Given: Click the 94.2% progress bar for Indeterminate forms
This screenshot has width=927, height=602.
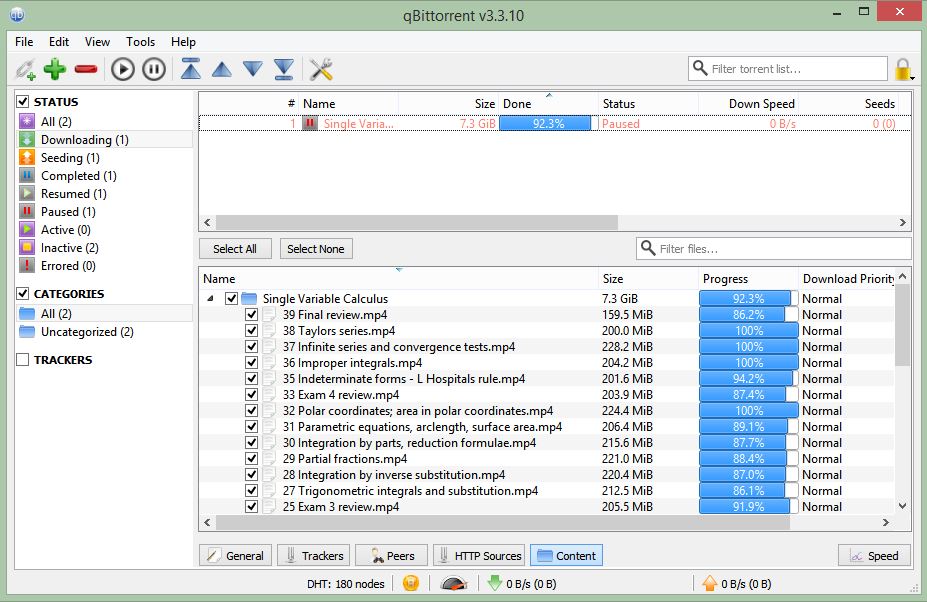Looking at the screenshot, I should click(748, 378).
